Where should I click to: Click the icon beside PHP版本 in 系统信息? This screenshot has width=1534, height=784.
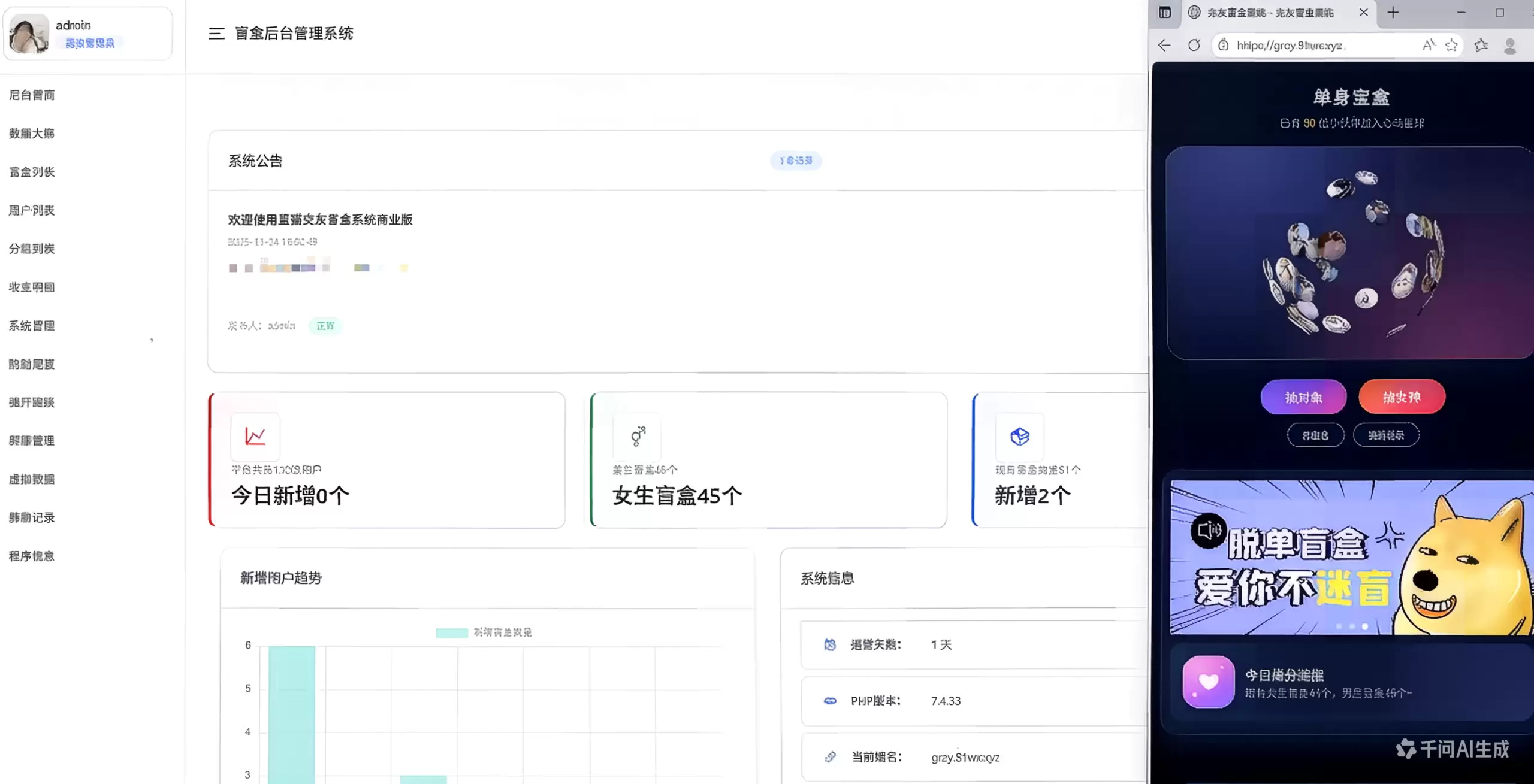click(x=831, y=701)
